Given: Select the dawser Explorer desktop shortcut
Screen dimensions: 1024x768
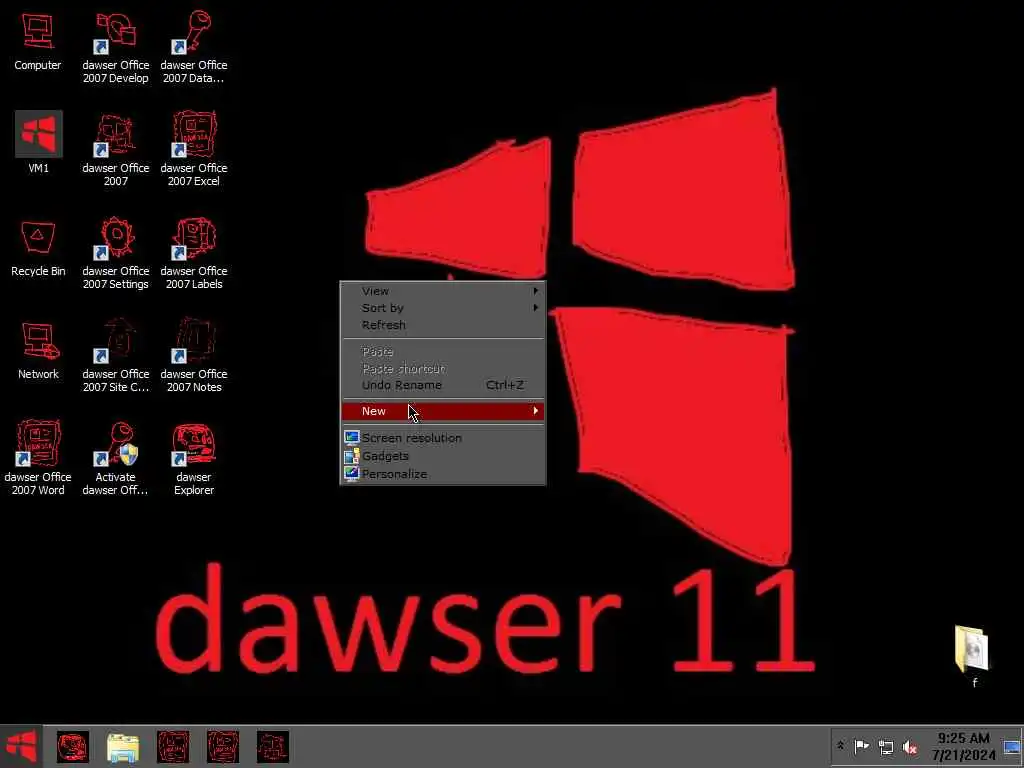Looking at the screenshot, I should click(x=194, y=460).
